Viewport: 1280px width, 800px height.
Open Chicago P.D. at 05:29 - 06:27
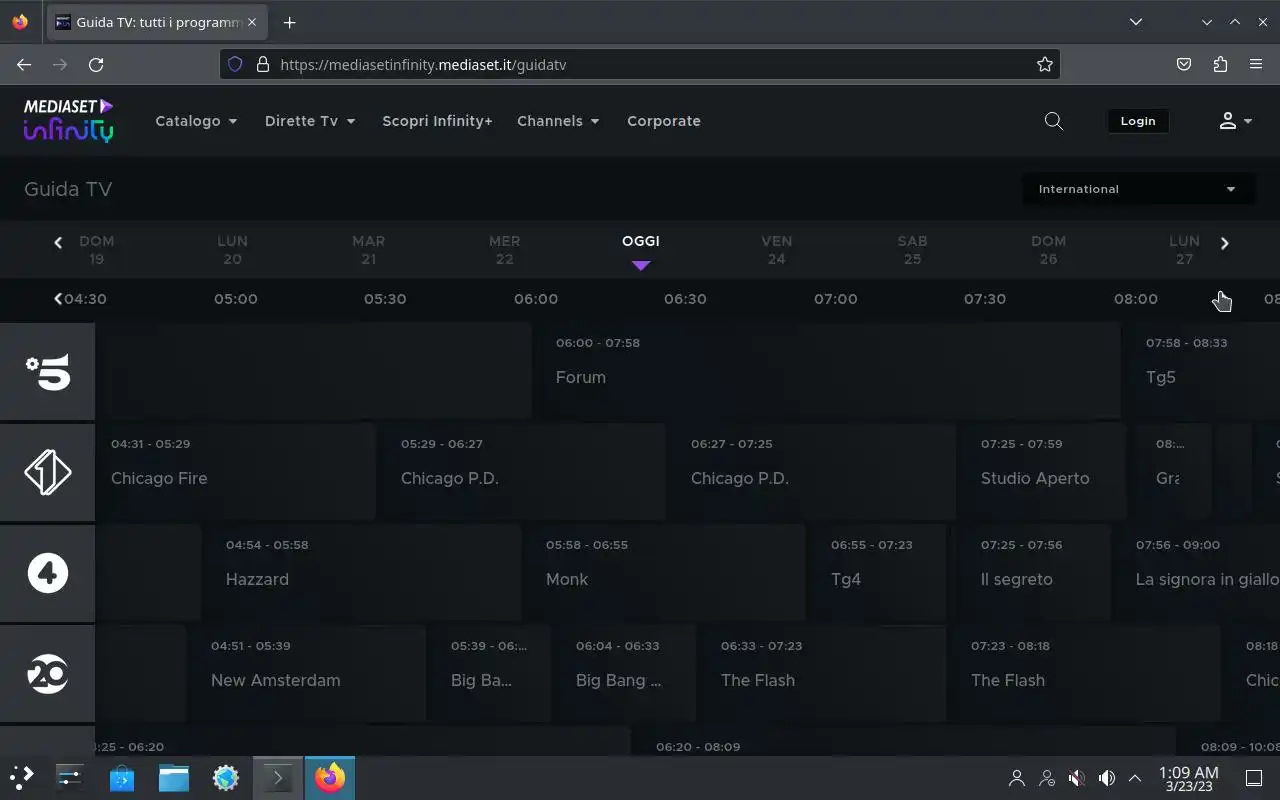[525, 471]
